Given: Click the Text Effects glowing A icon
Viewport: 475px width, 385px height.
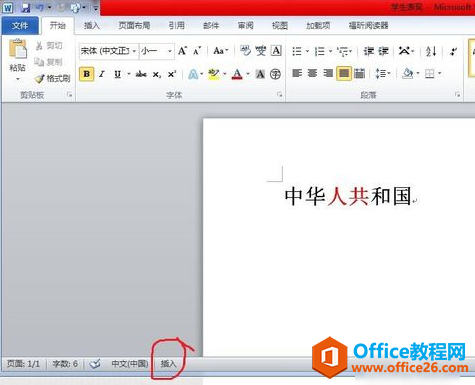Looking at the screenshot, I should pyautogui.click(x=193, y=74).
